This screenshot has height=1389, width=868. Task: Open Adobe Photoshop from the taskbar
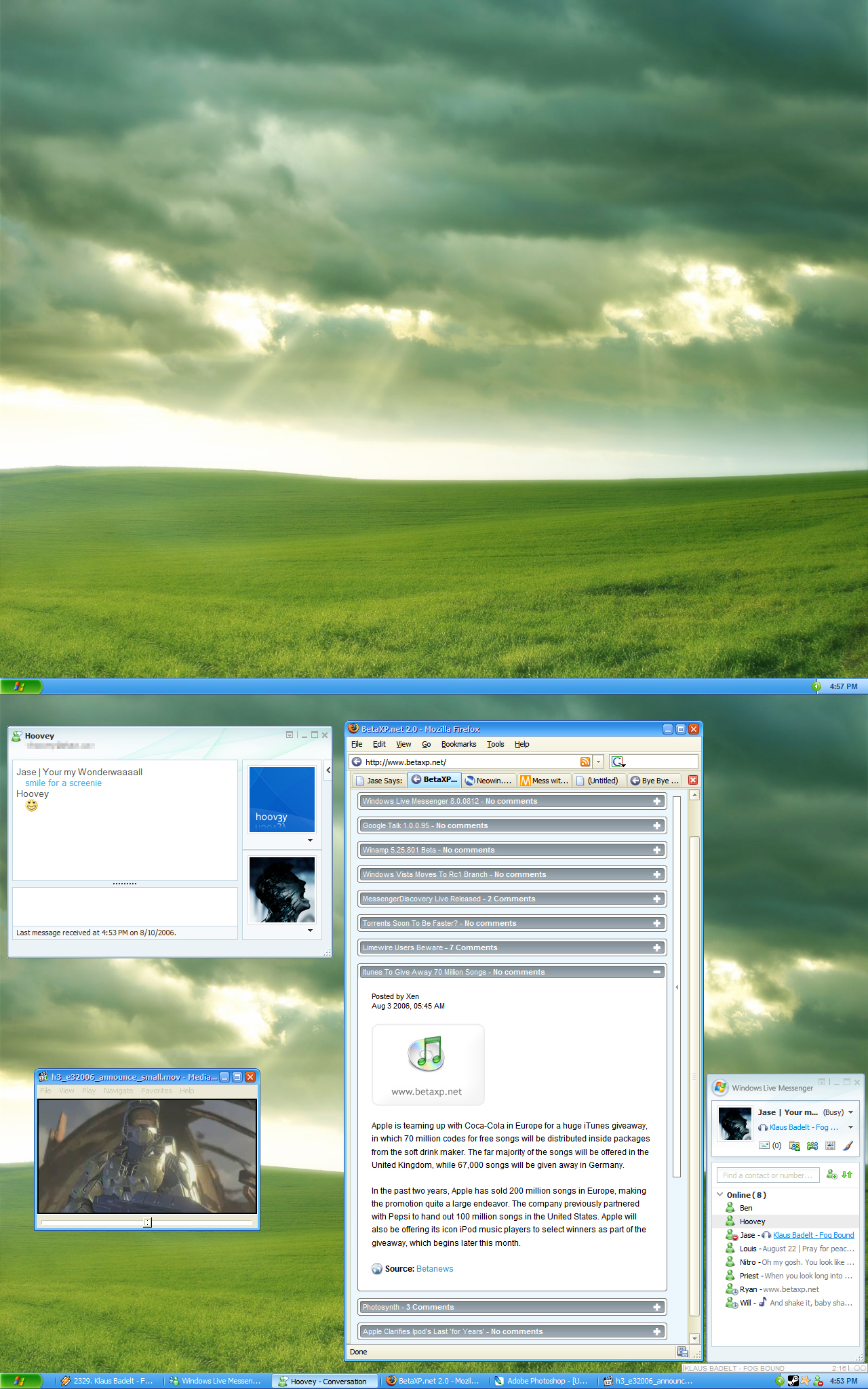tap(542, 1381)
